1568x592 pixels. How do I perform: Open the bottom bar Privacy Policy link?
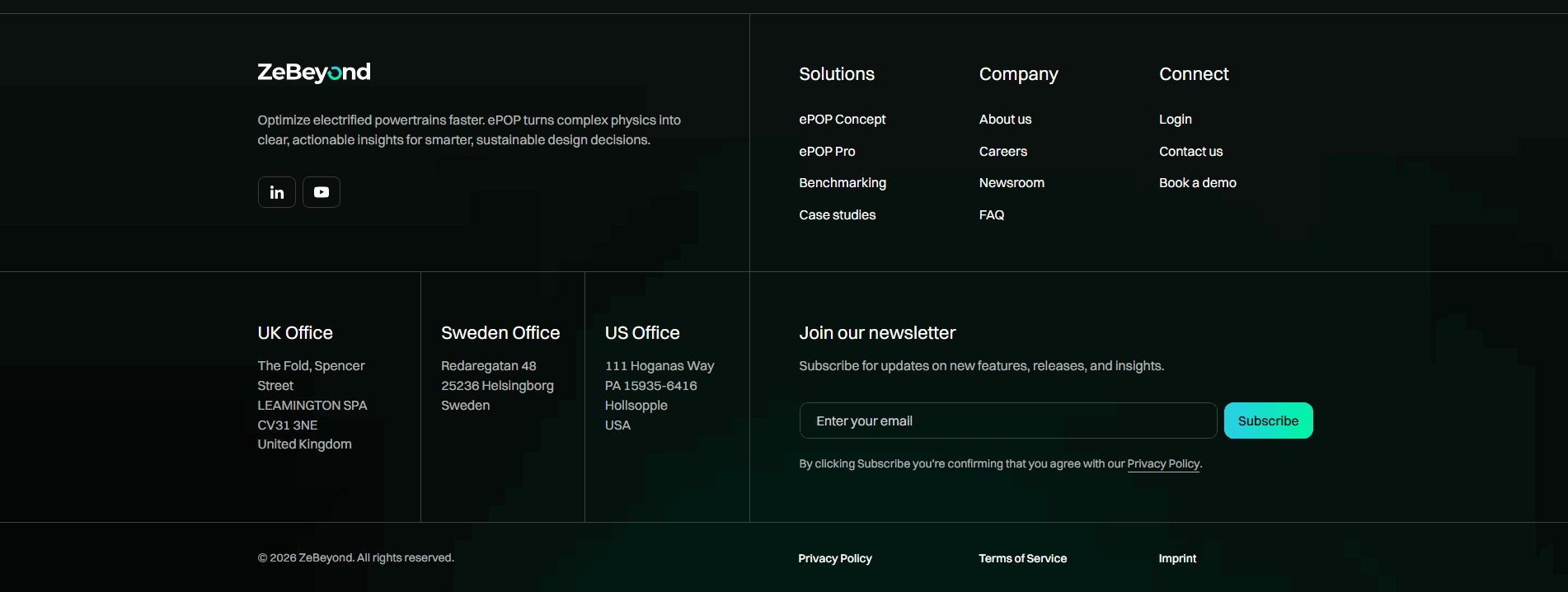tap(834, 558)
